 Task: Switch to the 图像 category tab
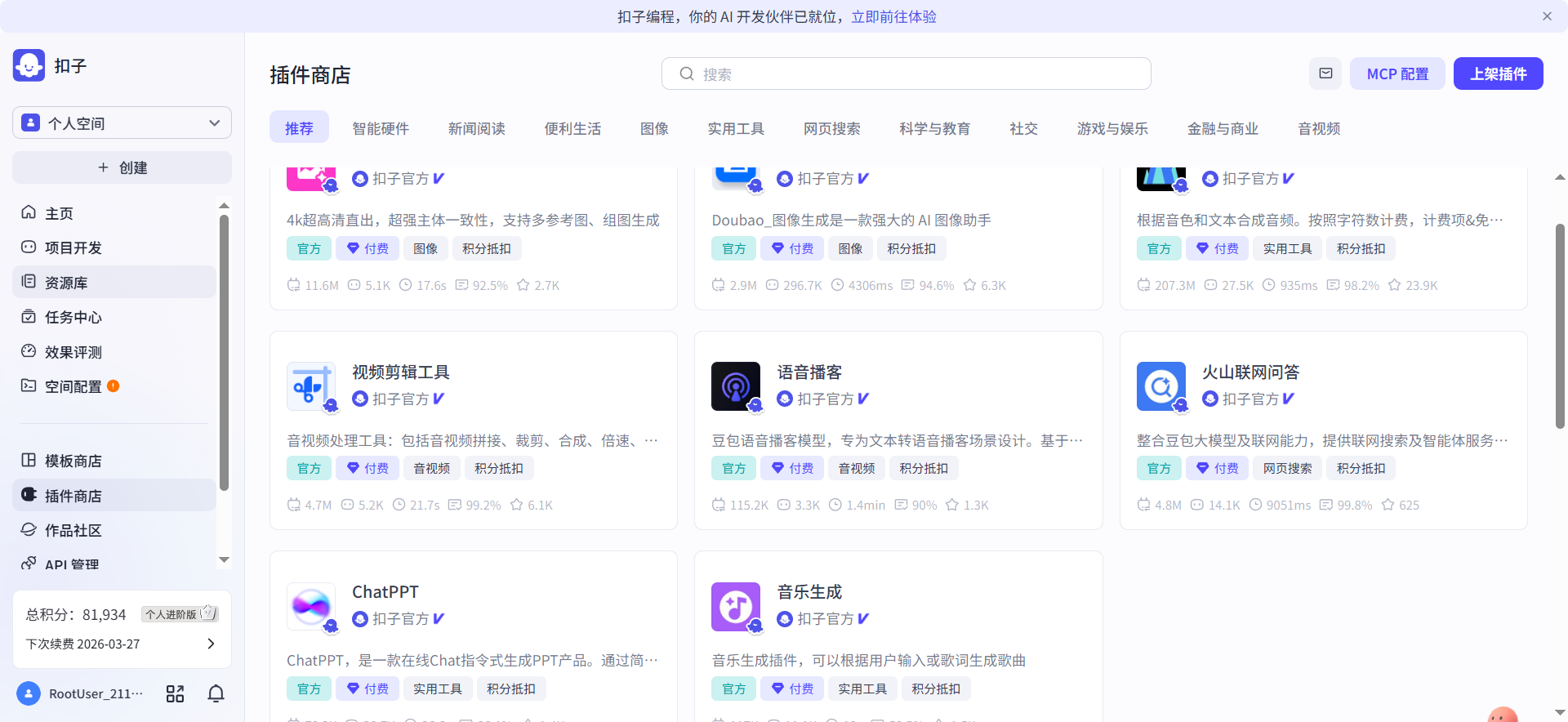pos(654,128)
